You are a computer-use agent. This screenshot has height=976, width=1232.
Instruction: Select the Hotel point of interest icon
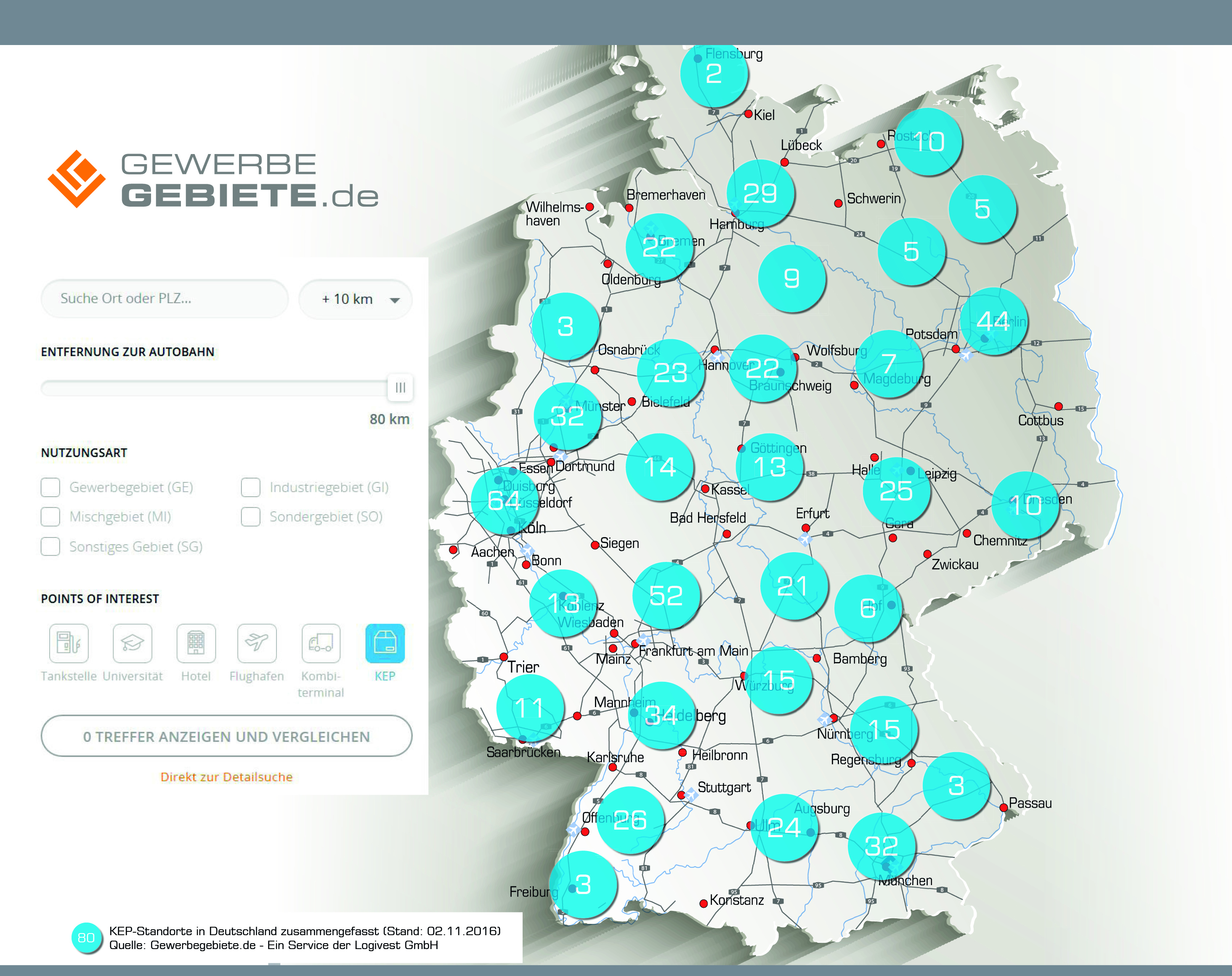[x=196, y=643]
